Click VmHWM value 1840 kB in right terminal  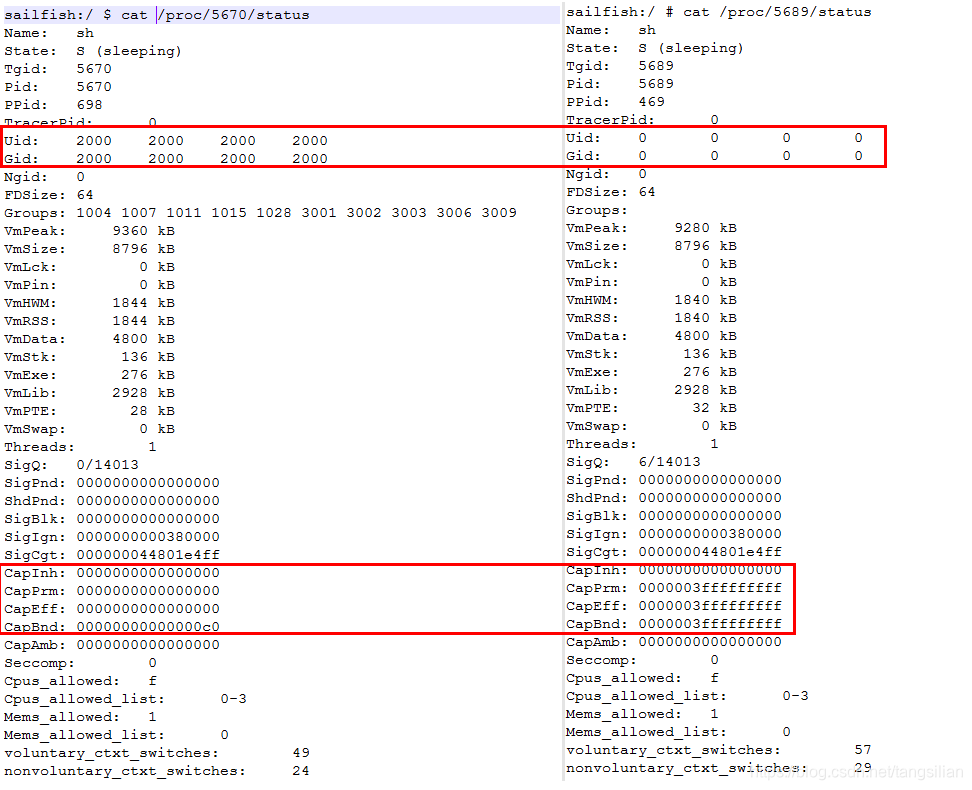coord(706,300)
